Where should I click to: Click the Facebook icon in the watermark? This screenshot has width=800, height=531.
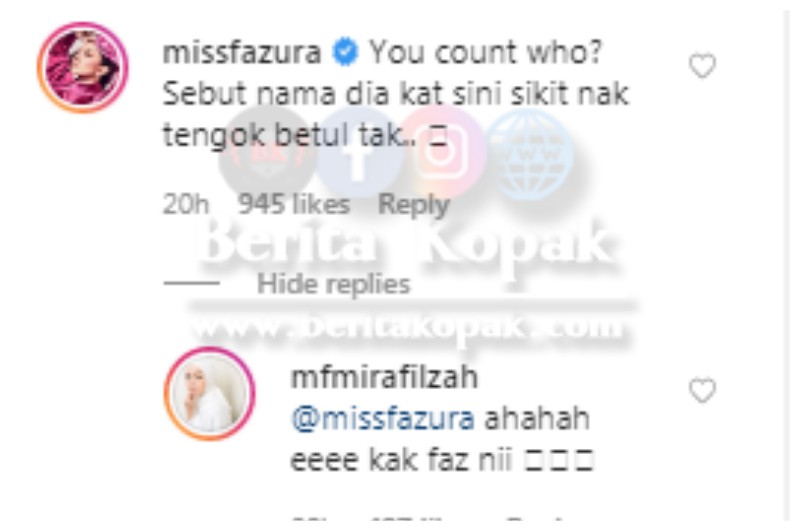358,153
